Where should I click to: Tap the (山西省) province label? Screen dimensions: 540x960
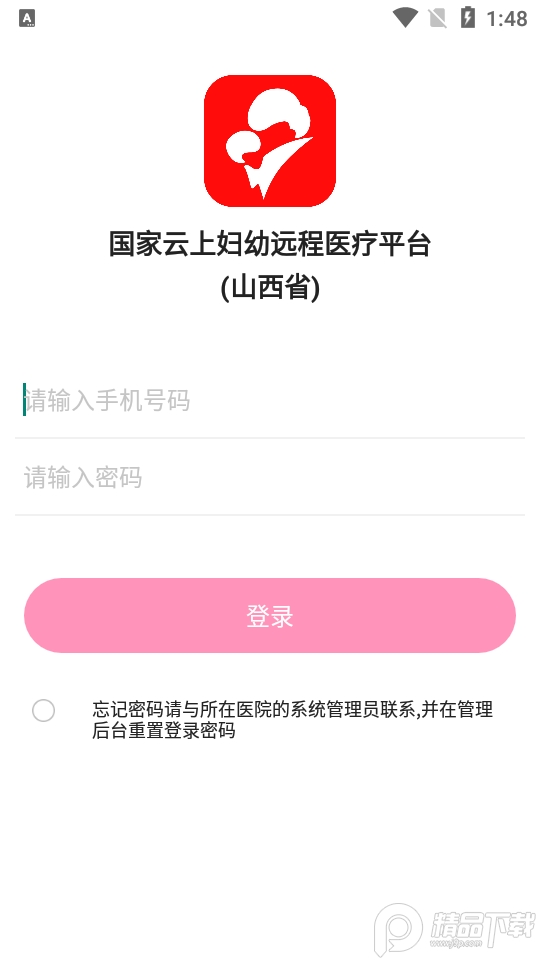(x=270, y=288)
